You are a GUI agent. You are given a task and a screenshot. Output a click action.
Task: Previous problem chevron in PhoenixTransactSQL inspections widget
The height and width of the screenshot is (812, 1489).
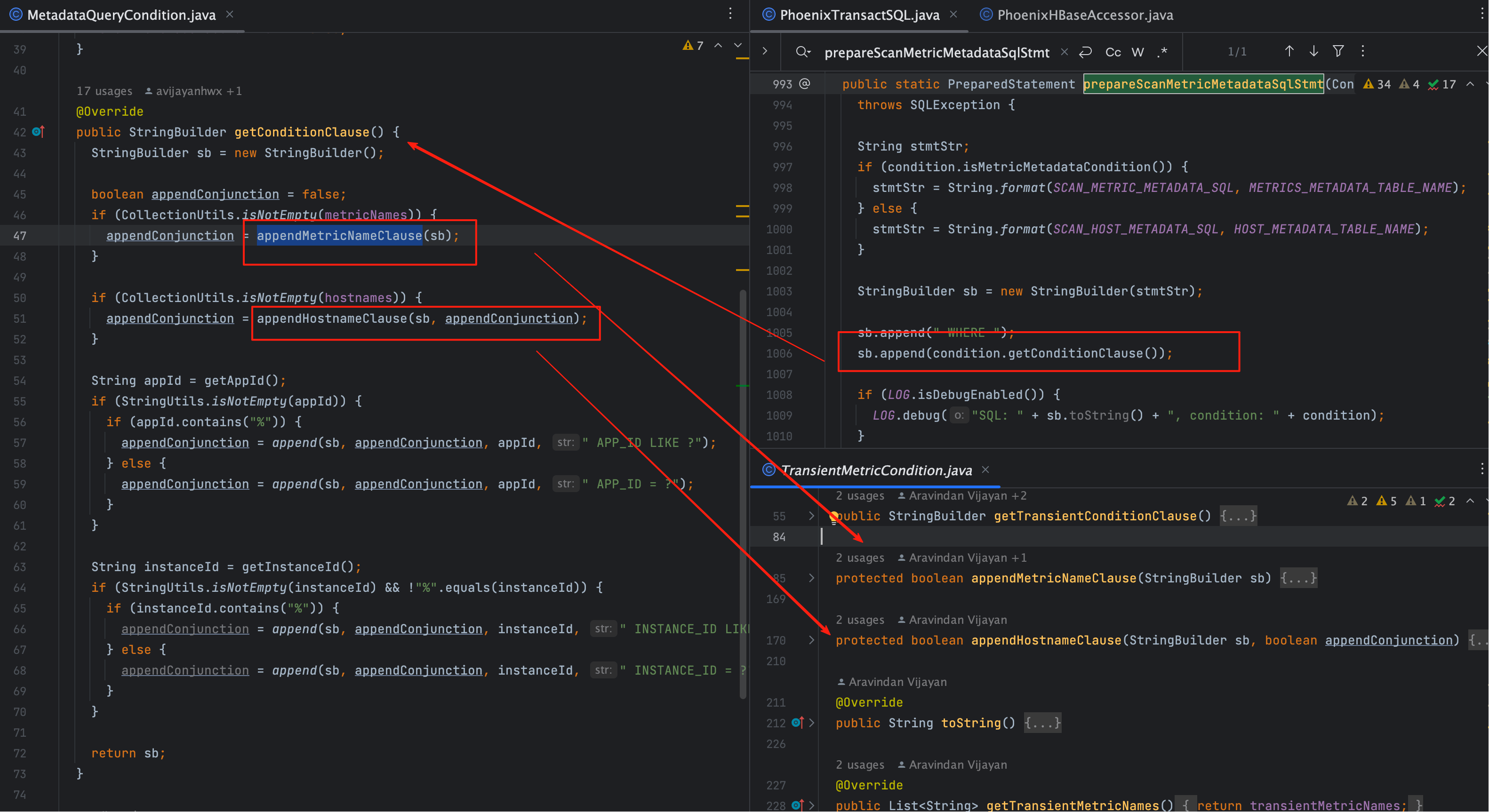point(1471,84)
